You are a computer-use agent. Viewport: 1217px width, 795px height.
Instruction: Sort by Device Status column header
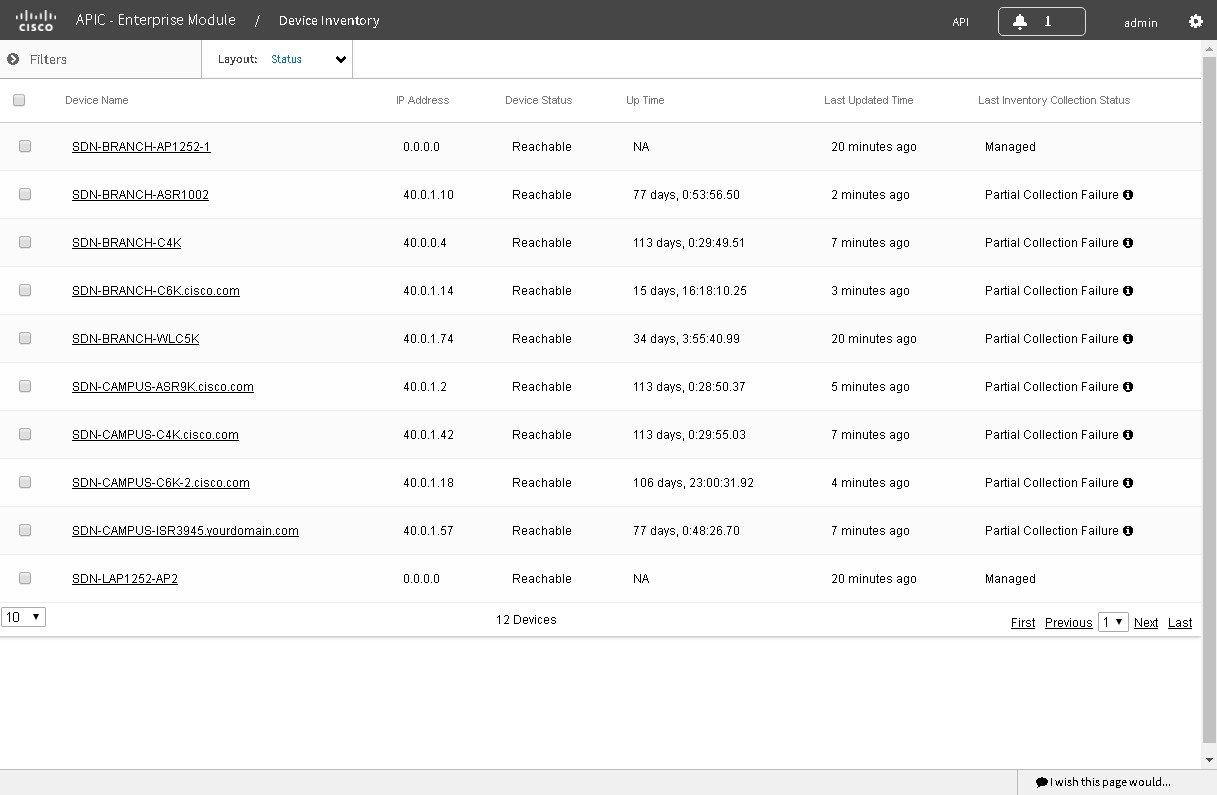coord(539,100)
